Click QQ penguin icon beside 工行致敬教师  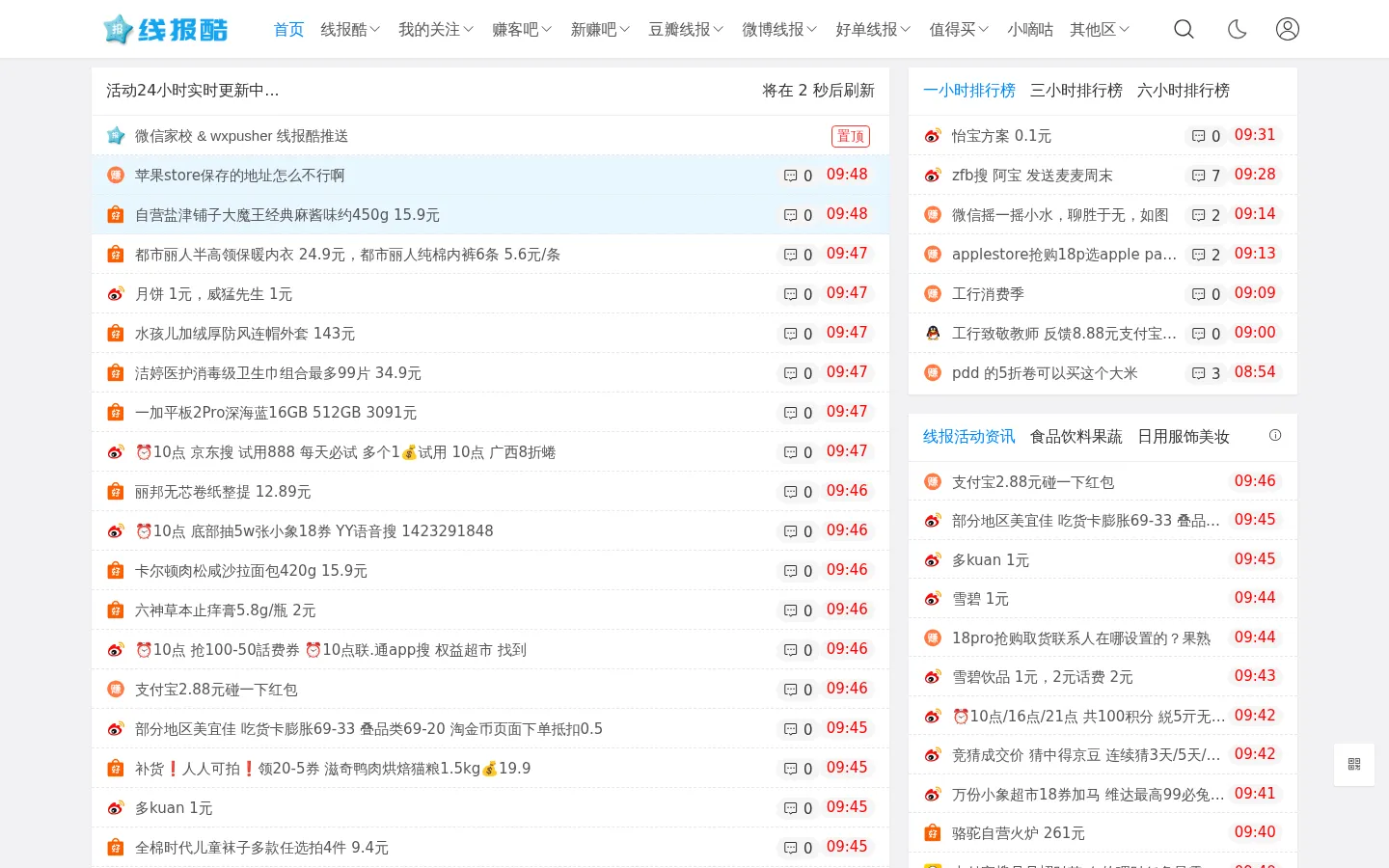(933, 334)
